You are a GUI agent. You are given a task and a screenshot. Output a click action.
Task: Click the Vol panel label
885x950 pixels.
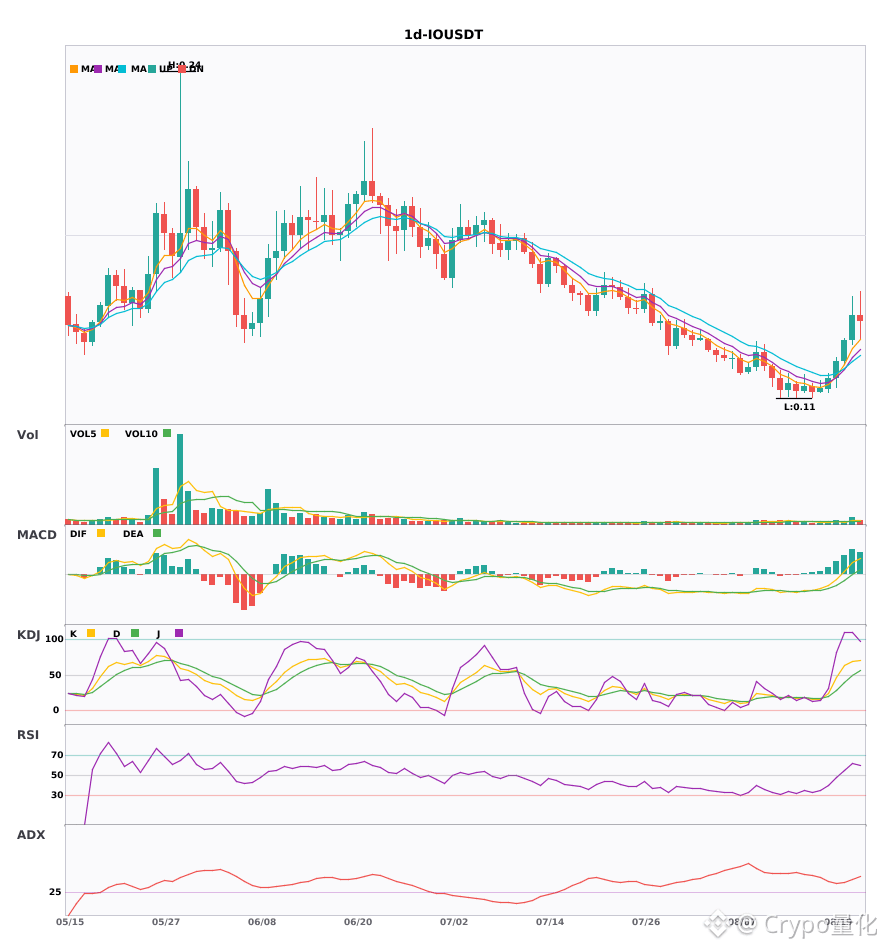click(x=28, y=434)
